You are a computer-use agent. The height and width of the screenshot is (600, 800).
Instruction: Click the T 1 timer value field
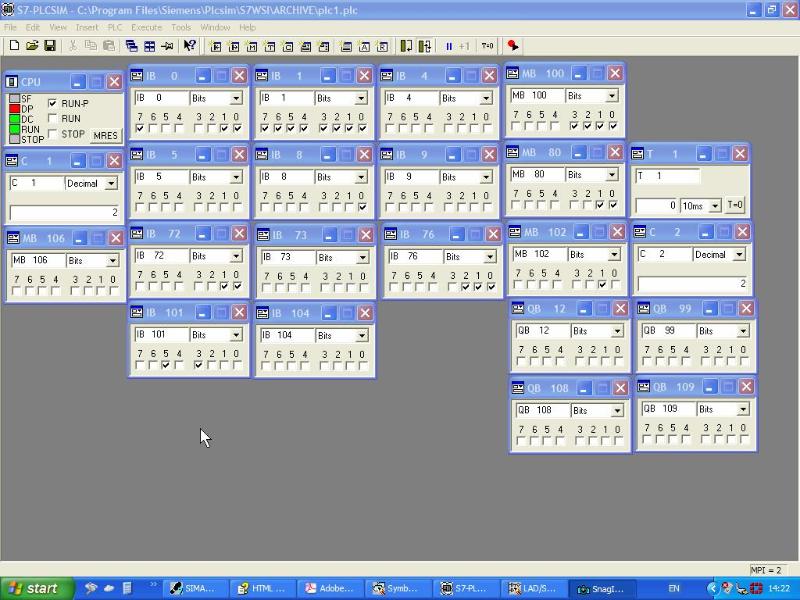click(657, 206)
